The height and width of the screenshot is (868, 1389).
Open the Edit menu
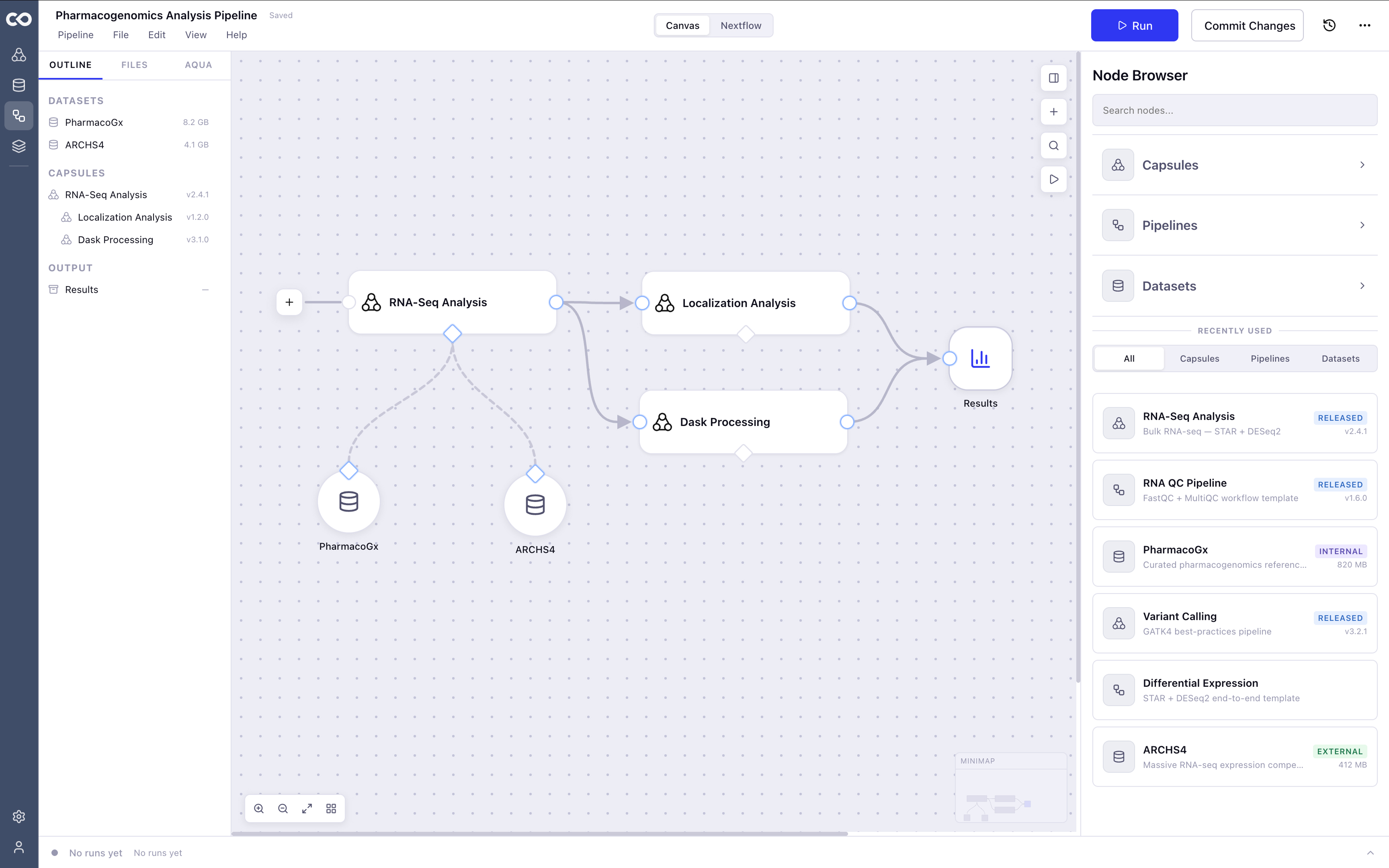click(156, 35)
